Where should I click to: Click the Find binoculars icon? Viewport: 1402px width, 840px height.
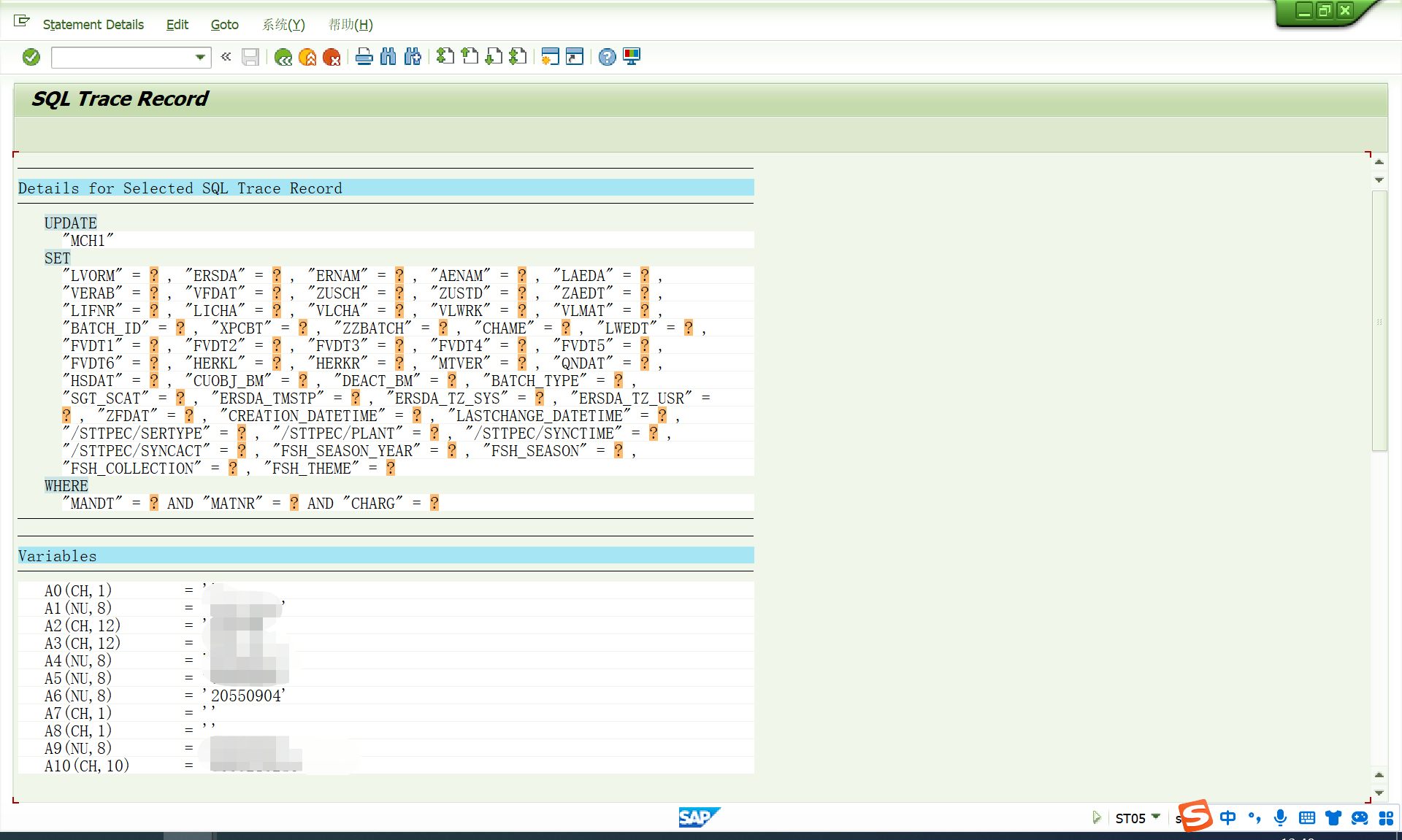coord(388,57)
